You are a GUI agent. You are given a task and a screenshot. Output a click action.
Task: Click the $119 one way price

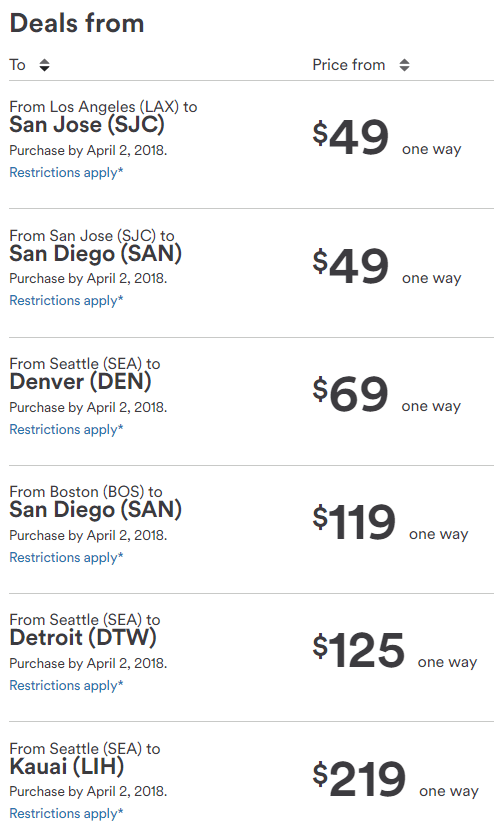click(390, 523)
